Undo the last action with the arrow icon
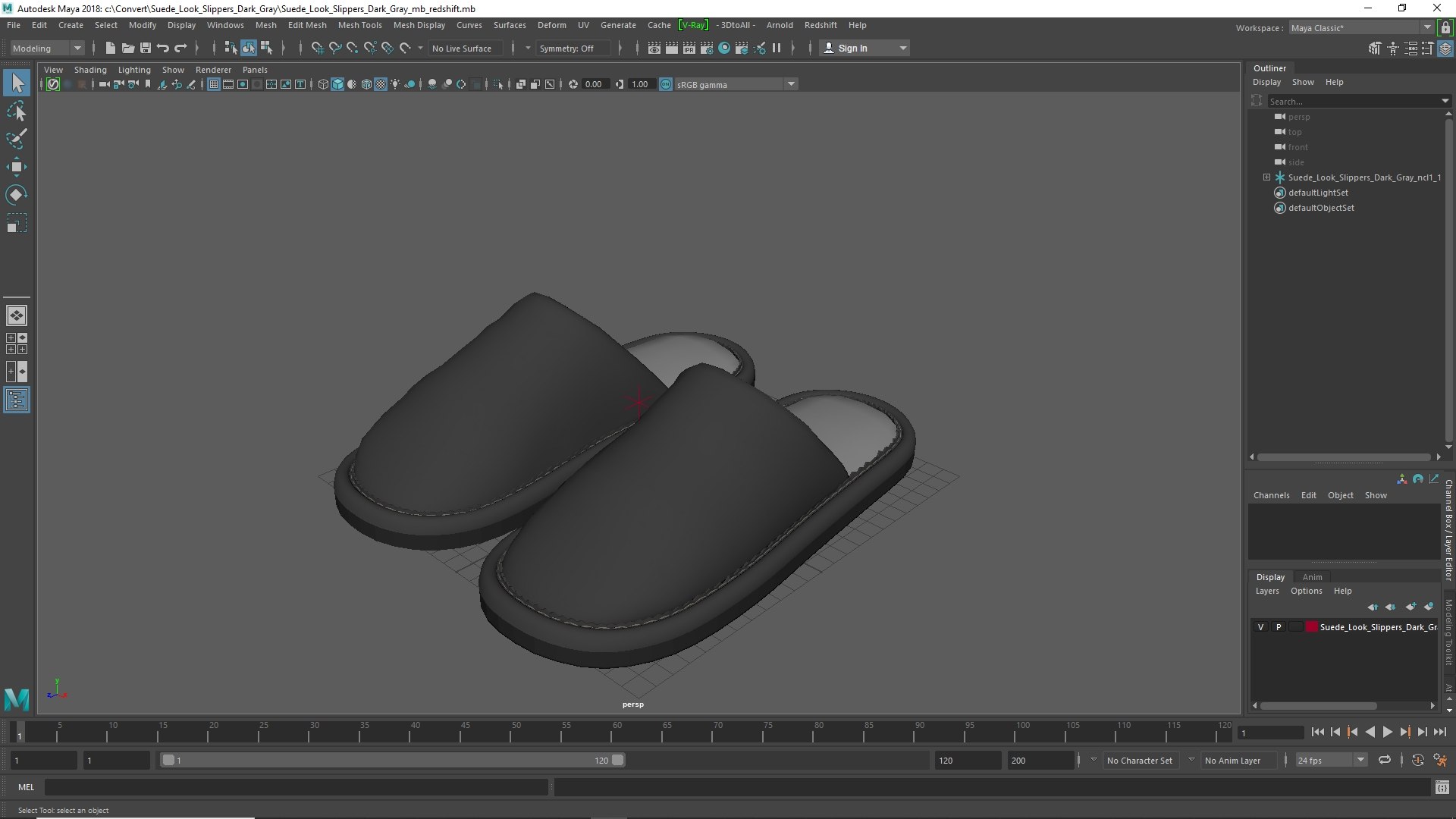The width and height of the screenshot is (1456, 819). [x=162, y=48]
